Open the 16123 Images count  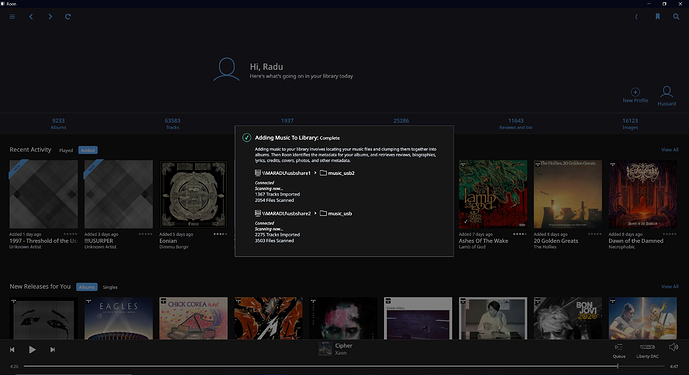[x=630, y=124]
